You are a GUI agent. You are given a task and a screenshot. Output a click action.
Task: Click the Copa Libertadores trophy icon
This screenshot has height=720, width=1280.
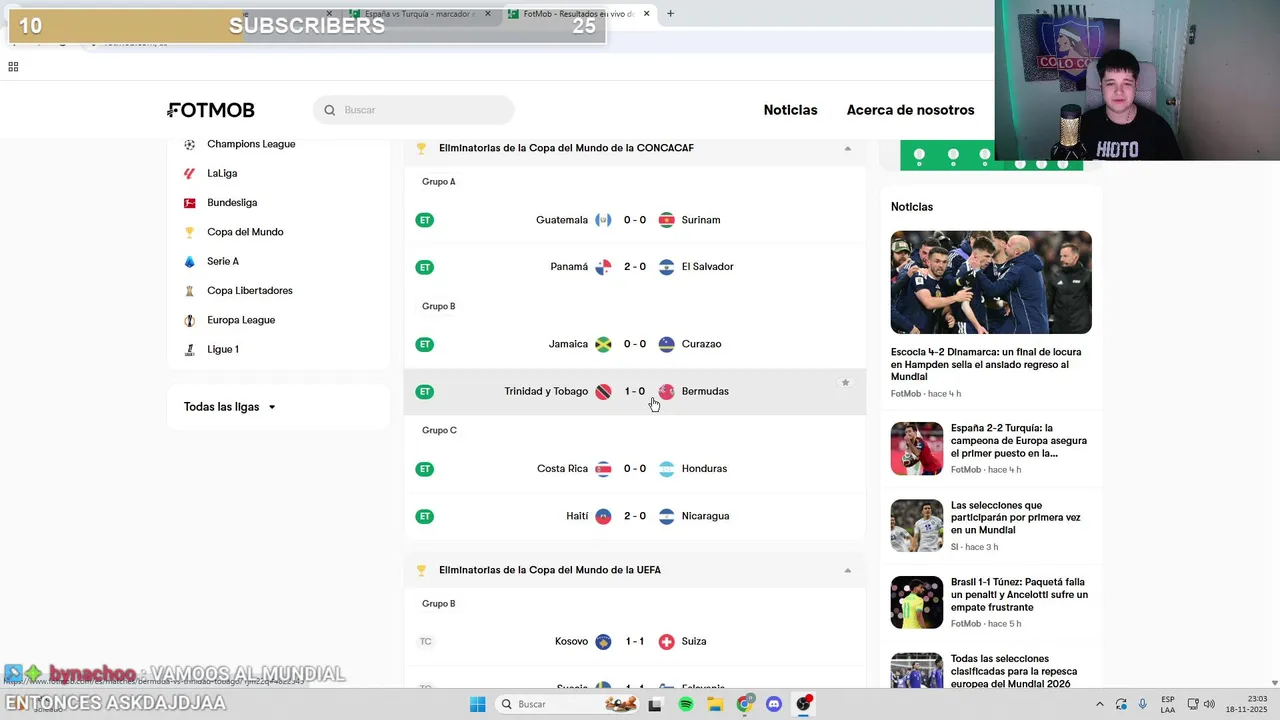(189, 291)
